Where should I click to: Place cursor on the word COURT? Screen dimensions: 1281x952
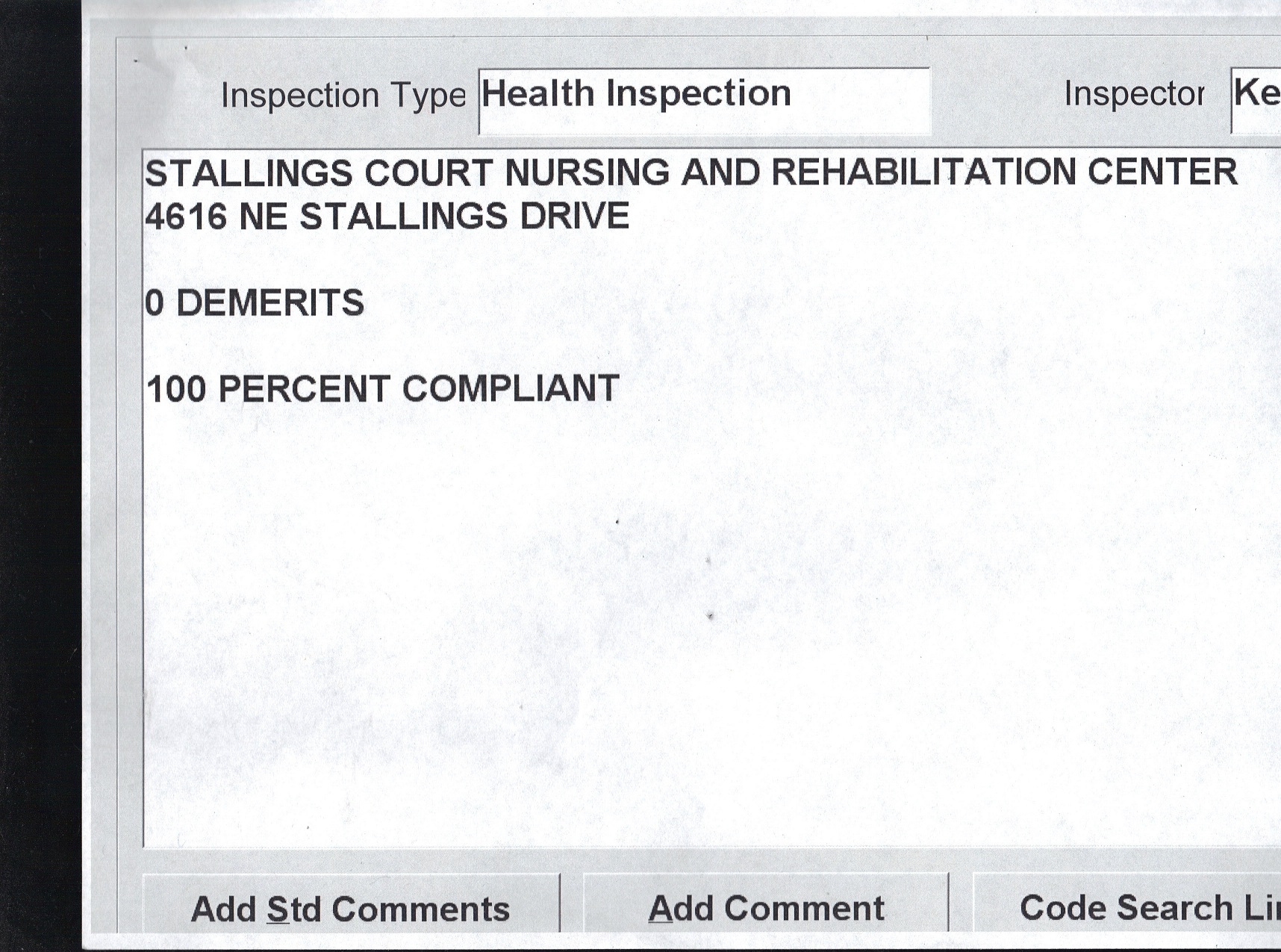pyautogui.click(x=428, y=173)
